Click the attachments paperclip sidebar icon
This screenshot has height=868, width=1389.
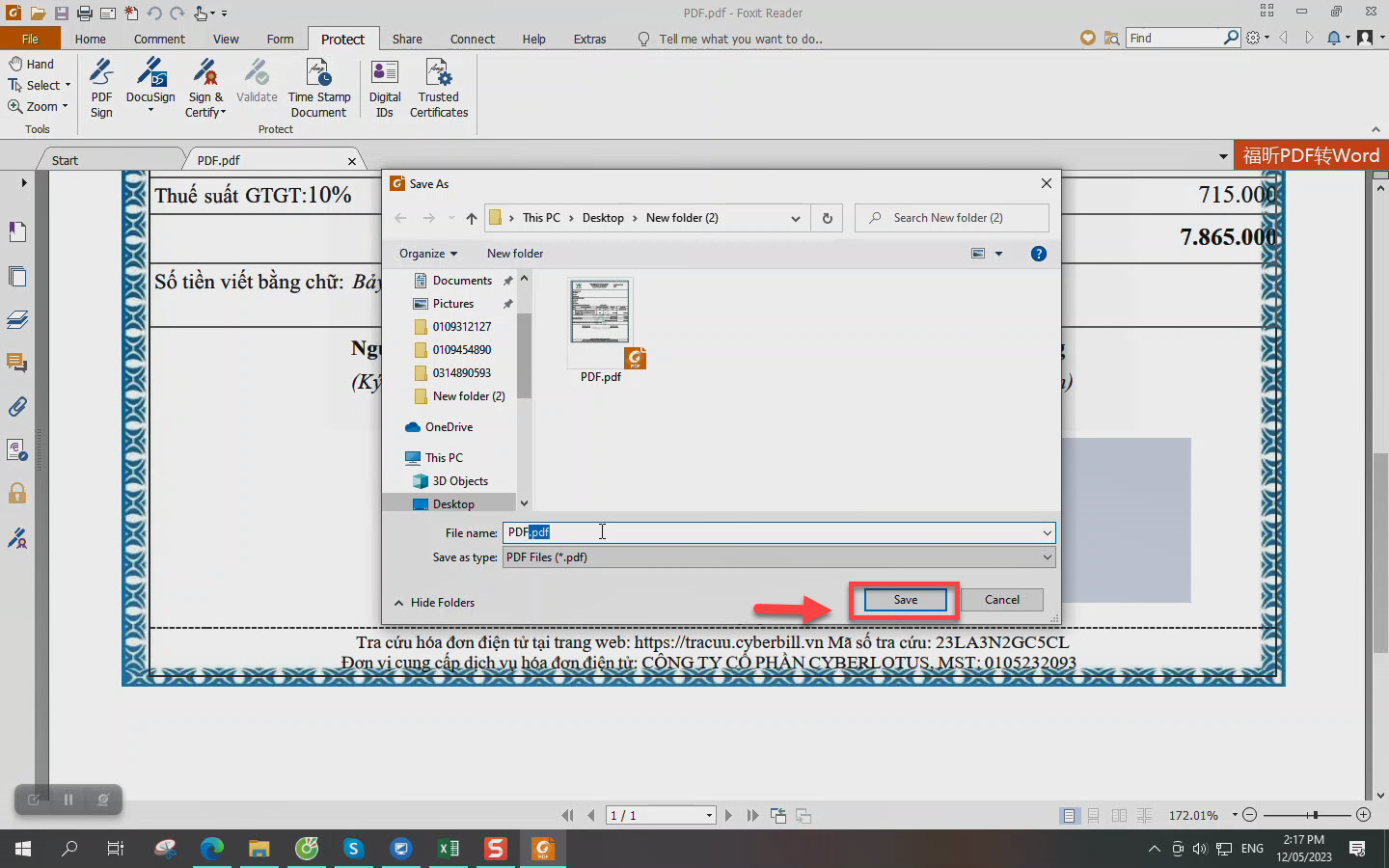[x=17, y=407]
